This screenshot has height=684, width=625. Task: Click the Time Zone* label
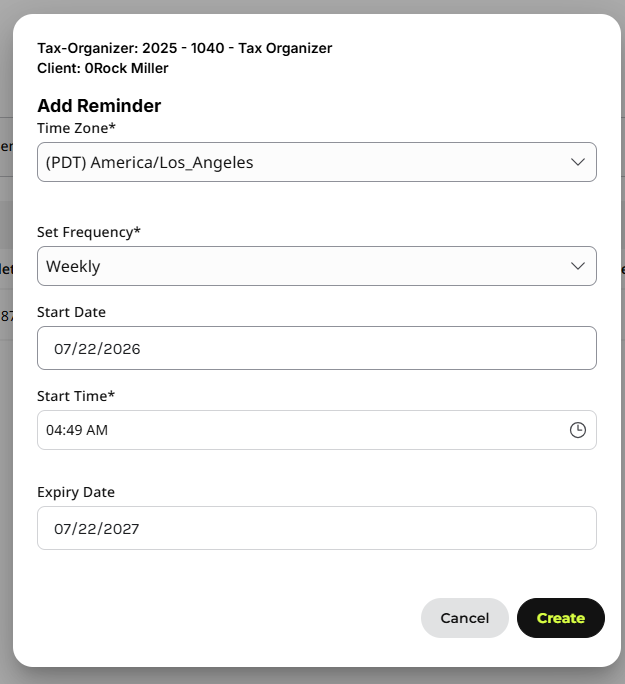pyautogui.click(x=76, y=128)
